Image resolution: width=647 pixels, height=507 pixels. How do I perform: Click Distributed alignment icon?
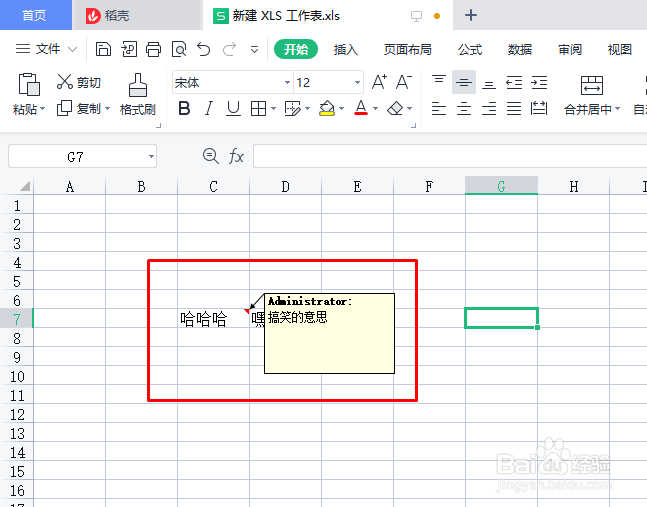539,108
